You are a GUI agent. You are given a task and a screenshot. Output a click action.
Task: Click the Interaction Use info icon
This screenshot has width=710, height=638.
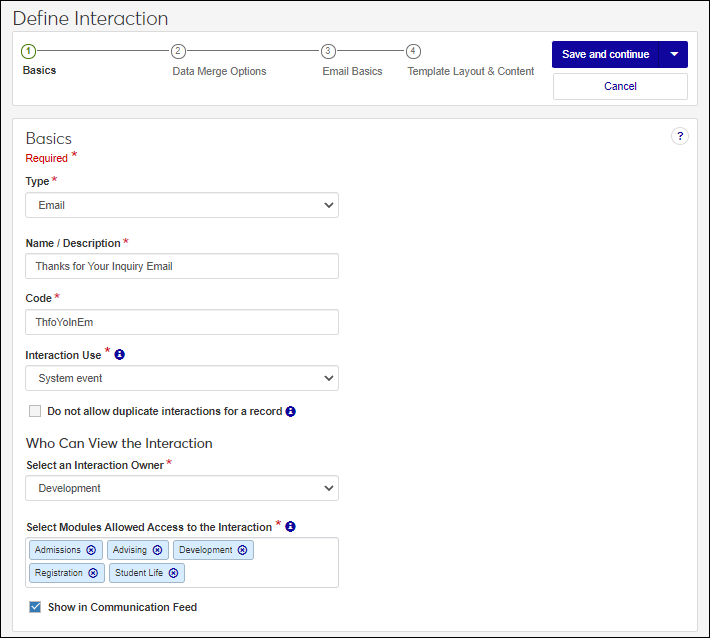point(120,355)
